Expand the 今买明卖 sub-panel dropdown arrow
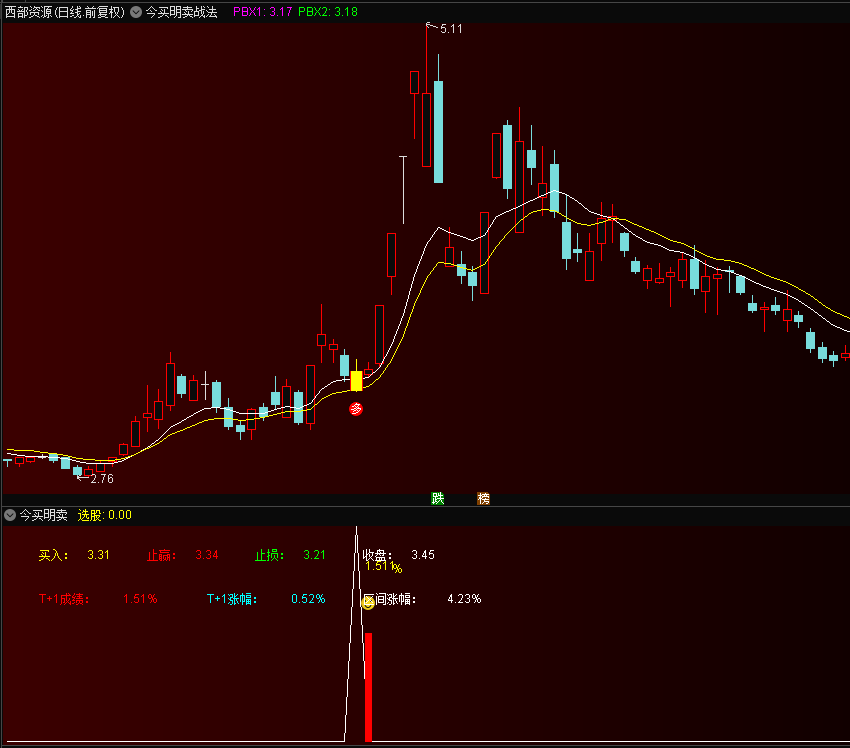 pyautogui.click(x=10, y=515)
